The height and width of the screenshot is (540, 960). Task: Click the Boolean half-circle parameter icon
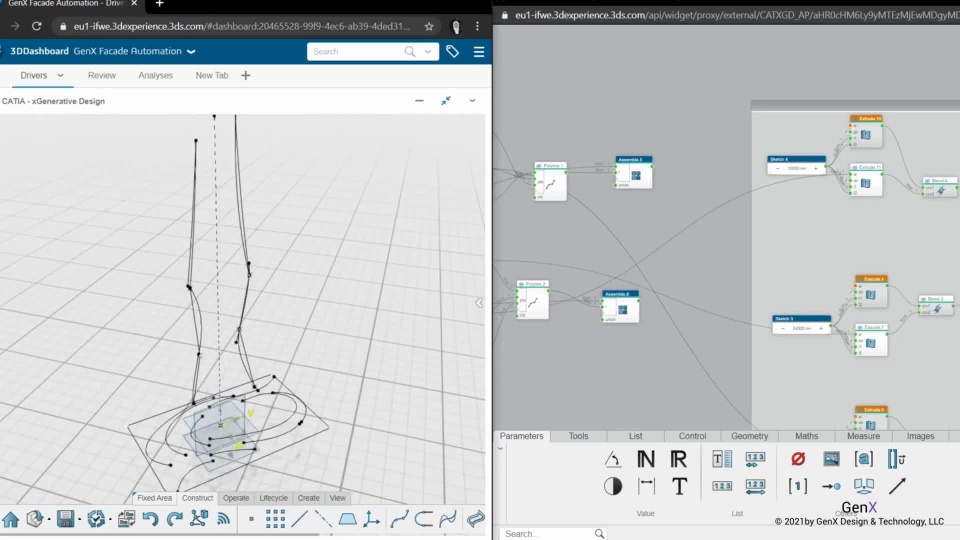point(613,486)
